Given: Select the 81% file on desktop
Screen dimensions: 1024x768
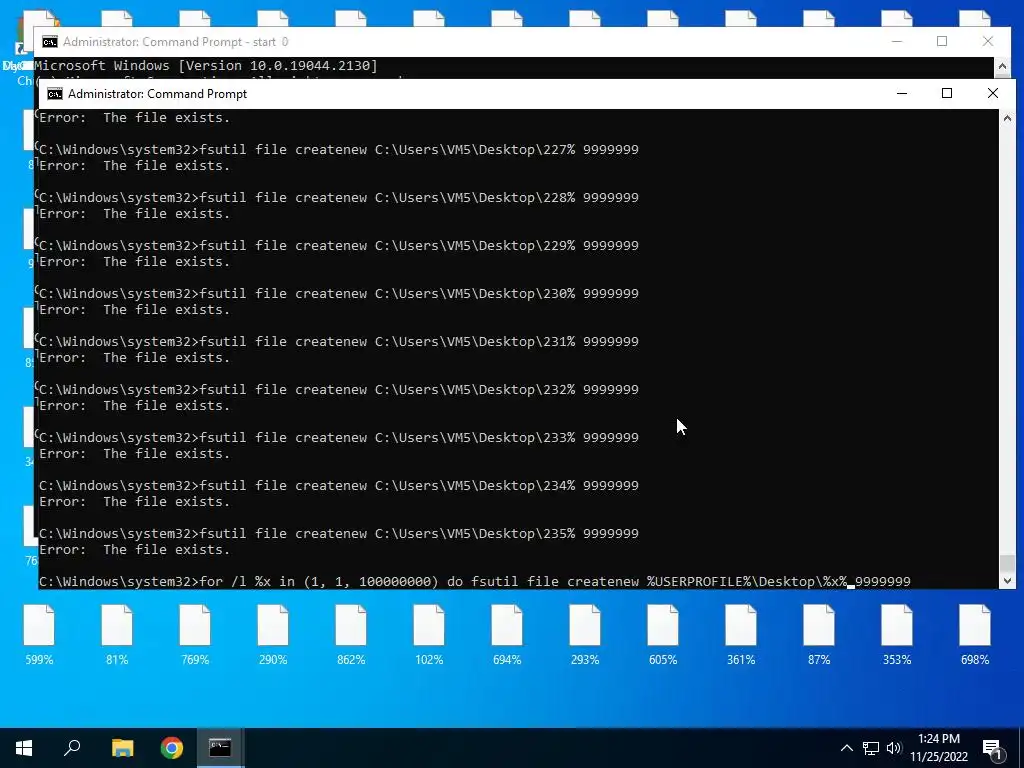Looking at the screenshot, I should (117, 635).
